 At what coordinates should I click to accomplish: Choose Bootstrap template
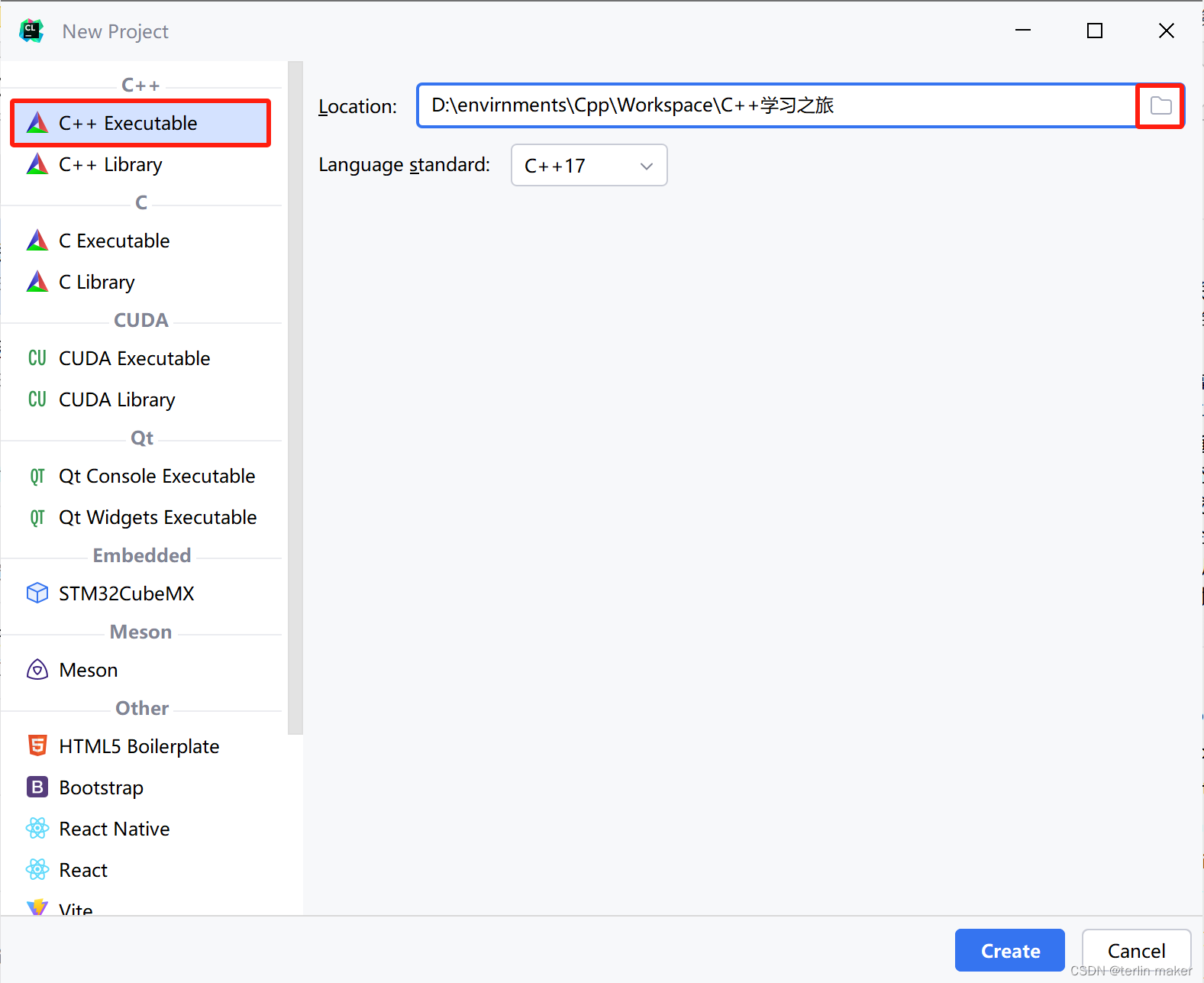(x=140, y=787)
